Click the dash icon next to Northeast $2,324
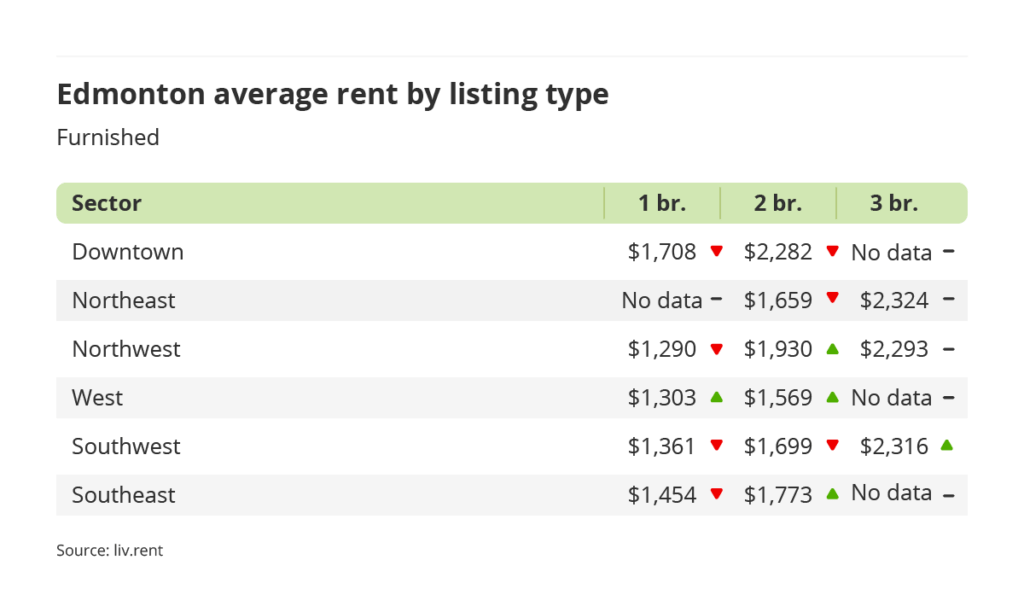 click(948, 300)
